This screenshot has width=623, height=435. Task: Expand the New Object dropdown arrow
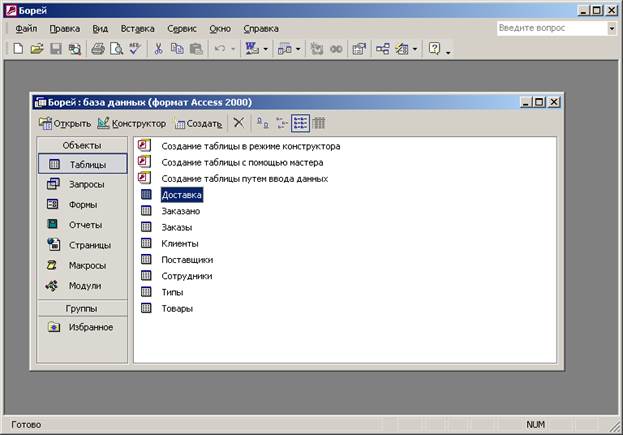[x=414, y=48]
